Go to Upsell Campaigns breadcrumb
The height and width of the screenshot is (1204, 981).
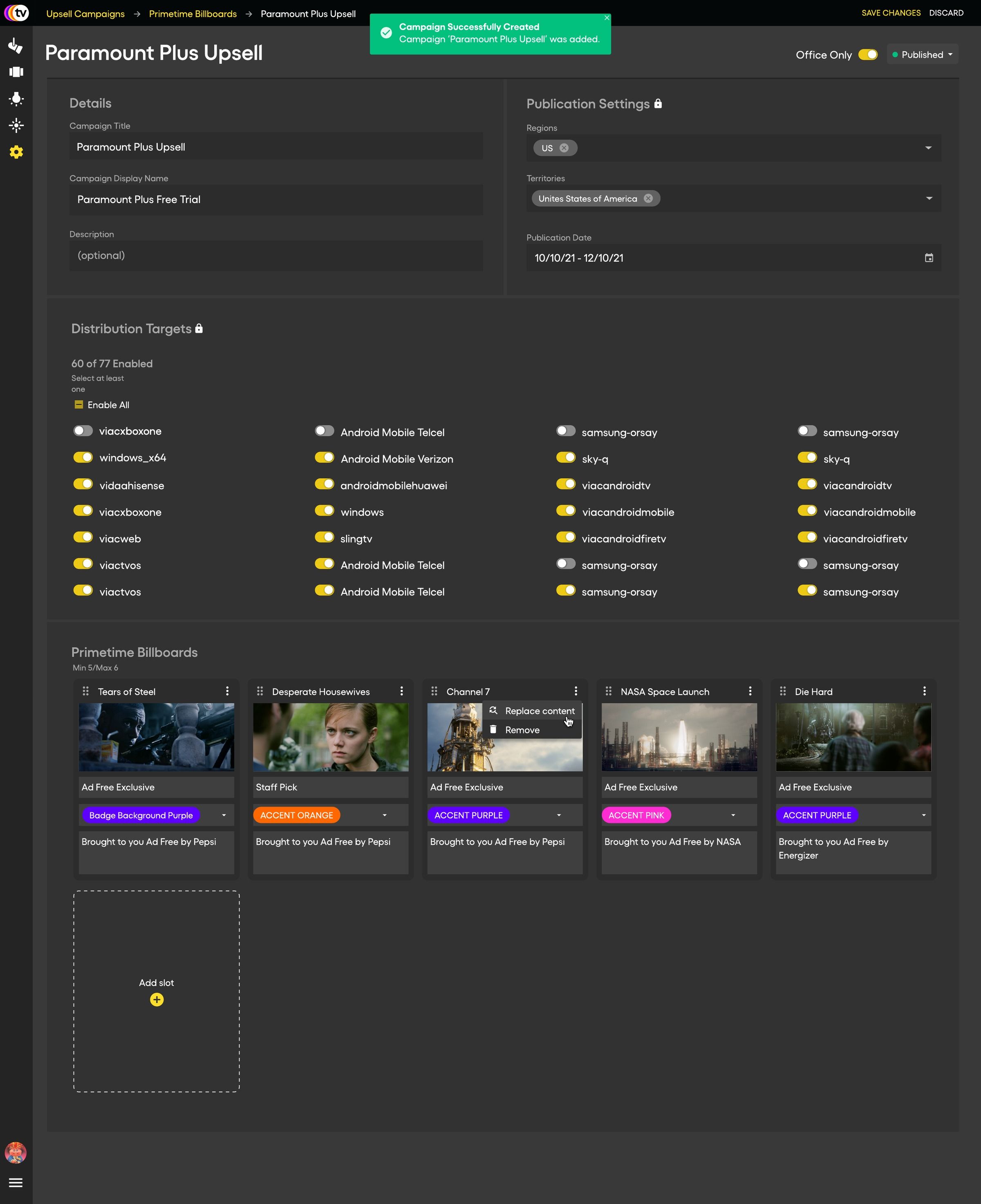coord(85,13)
